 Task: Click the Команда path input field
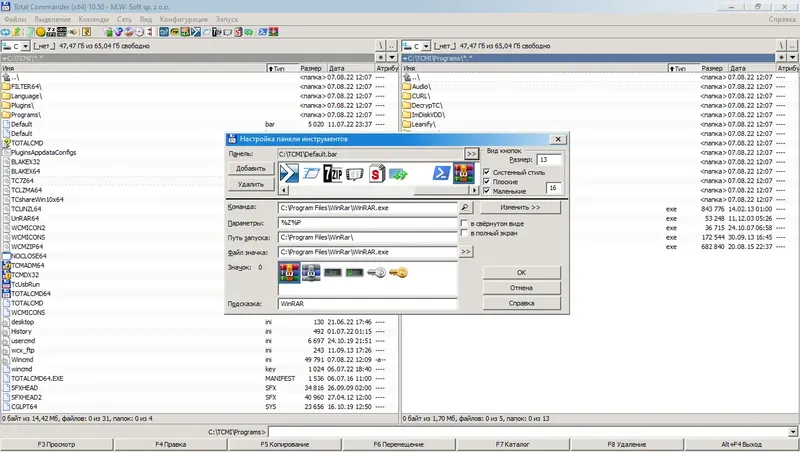click(367, 208)
